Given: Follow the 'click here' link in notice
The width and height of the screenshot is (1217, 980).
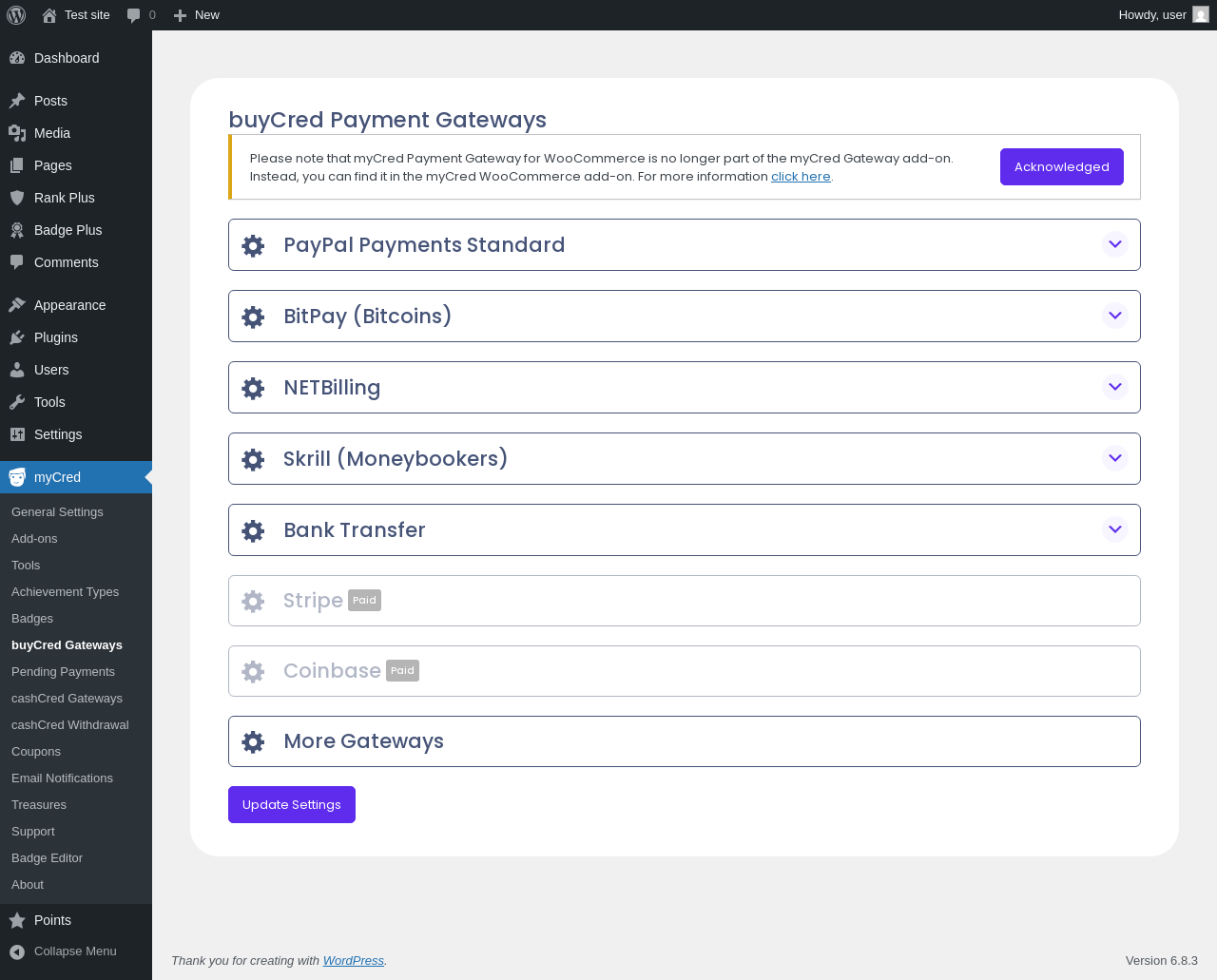Looking at the screenshot, I should (x=801, y=177).
